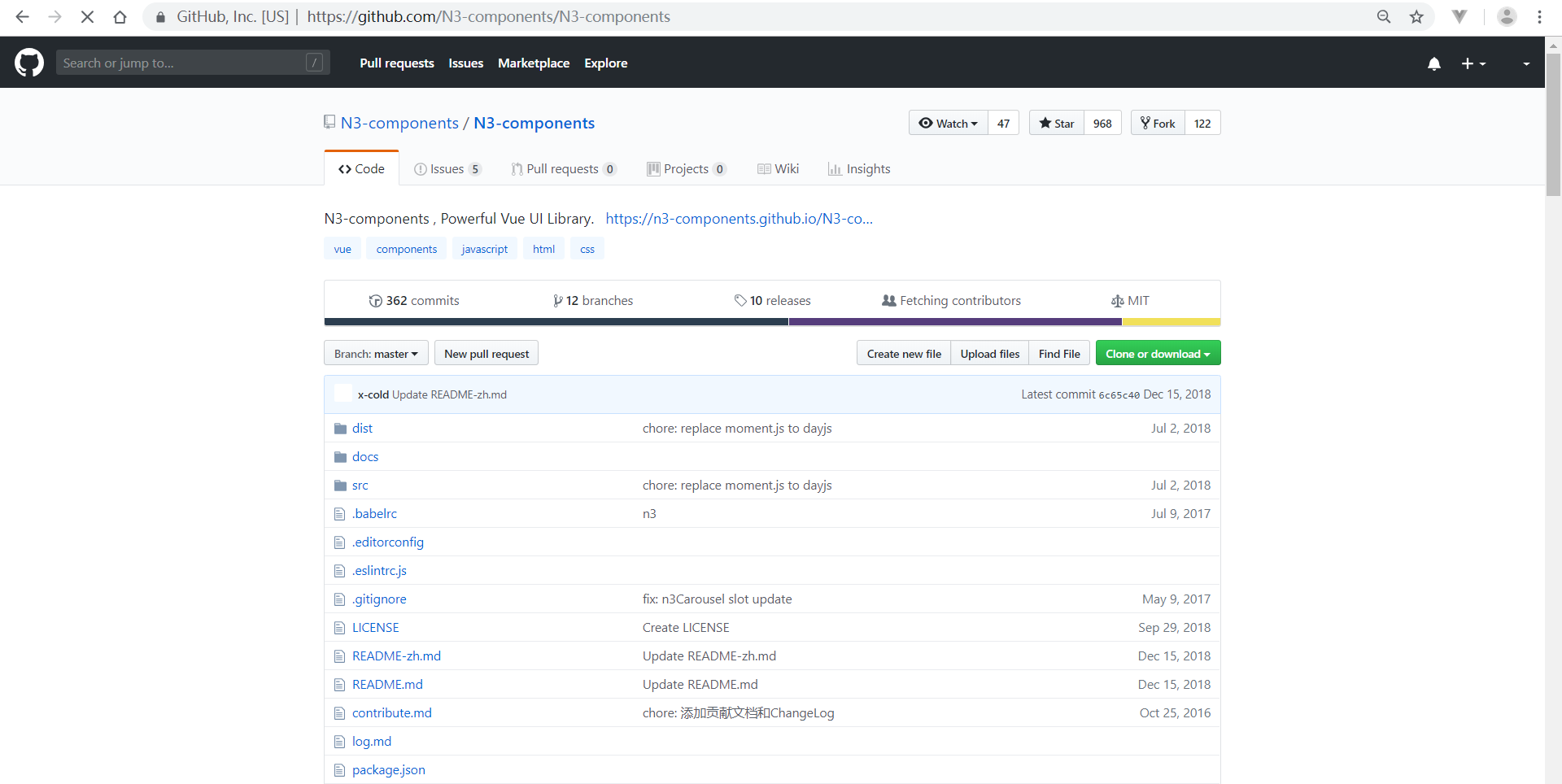The height and width of the screenshot is (784, 1562).
Task: Click the 122 forks count
Action: pyautogui.click(x=1202, y=123)
